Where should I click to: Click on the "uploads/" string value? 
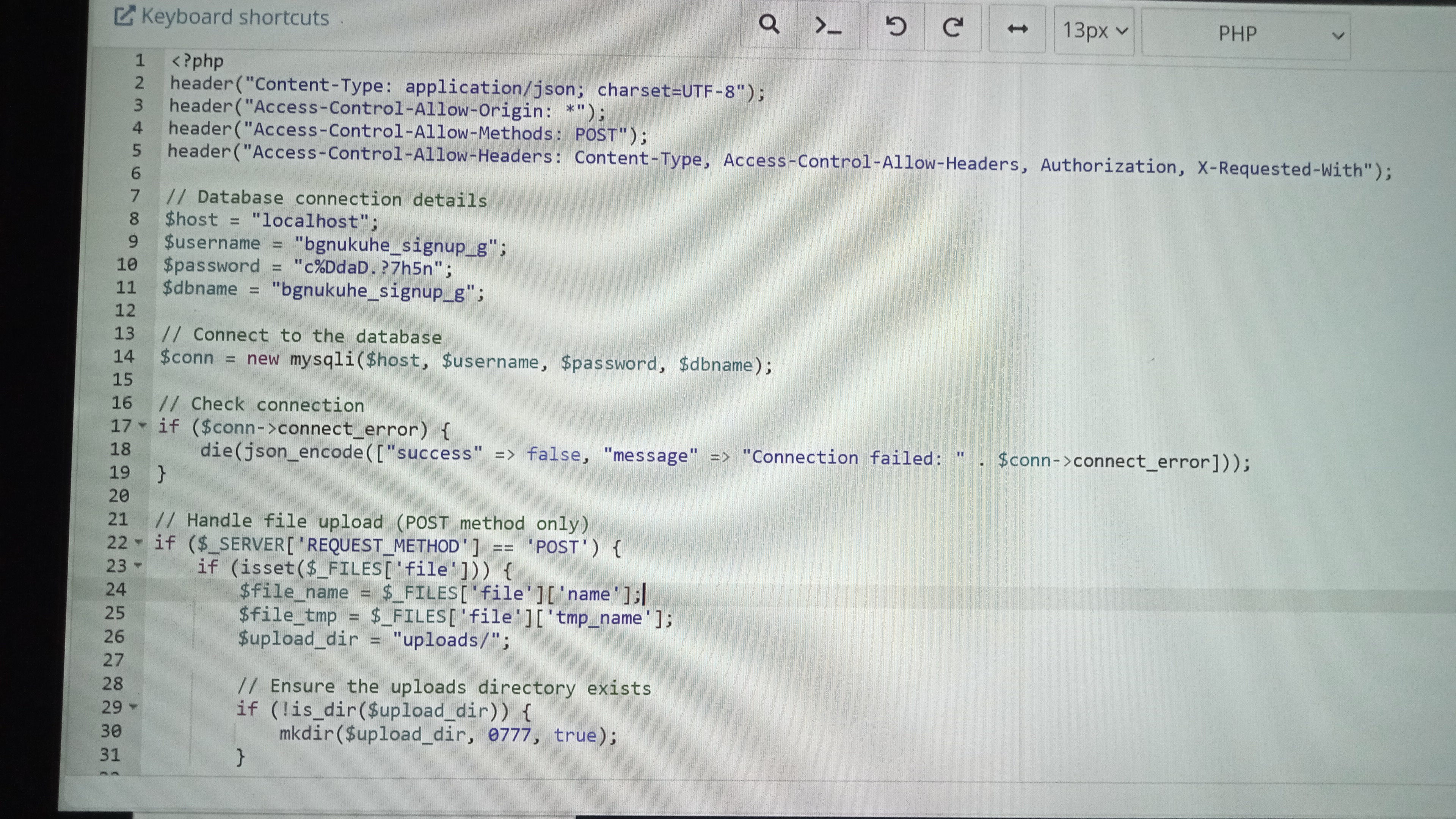pyautogui.click(x=447, y=640)
